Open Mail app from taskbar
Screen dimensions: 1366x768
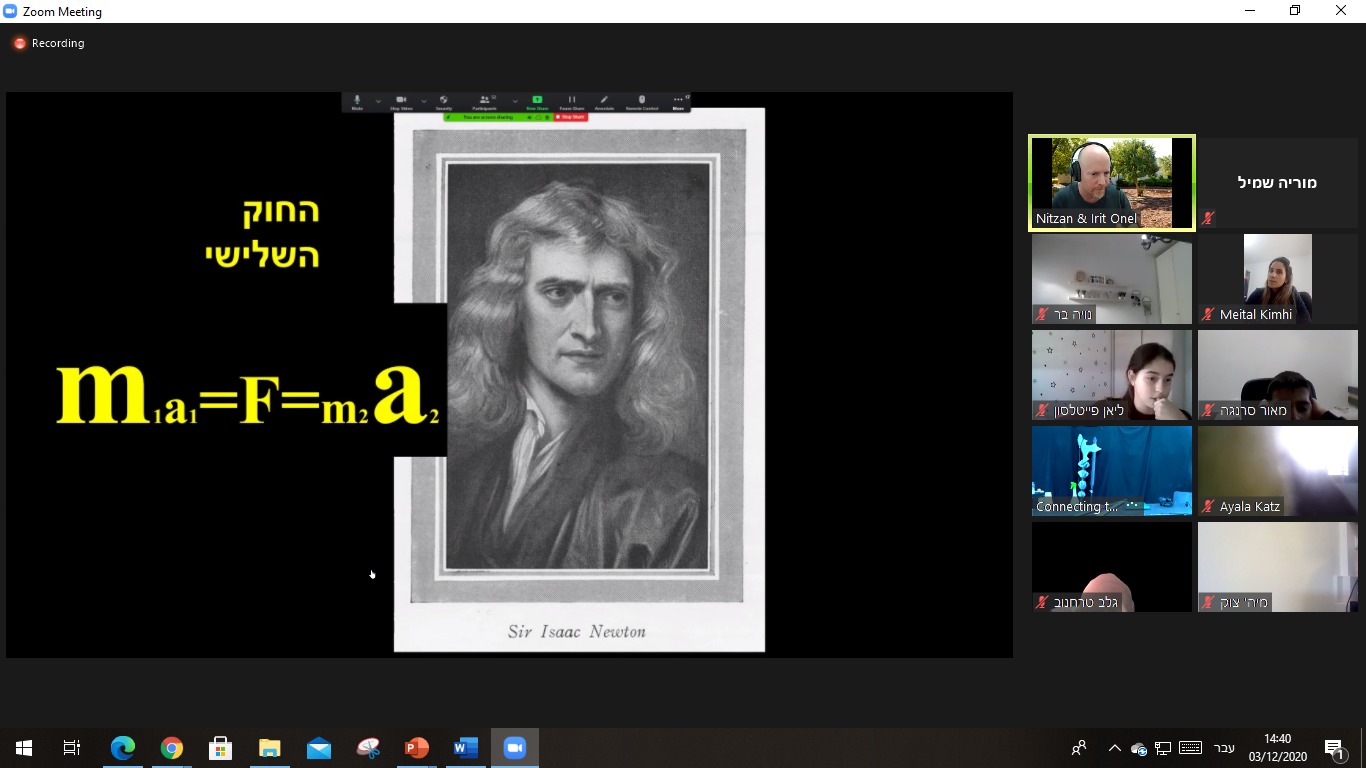(x=319, y=748)
